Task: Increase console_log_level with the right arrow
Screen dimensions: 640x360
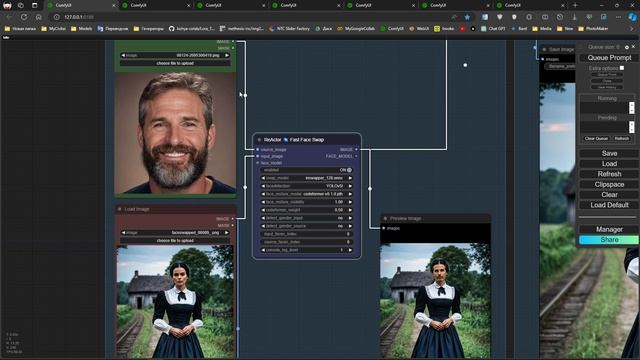Action: pos(350,250)
